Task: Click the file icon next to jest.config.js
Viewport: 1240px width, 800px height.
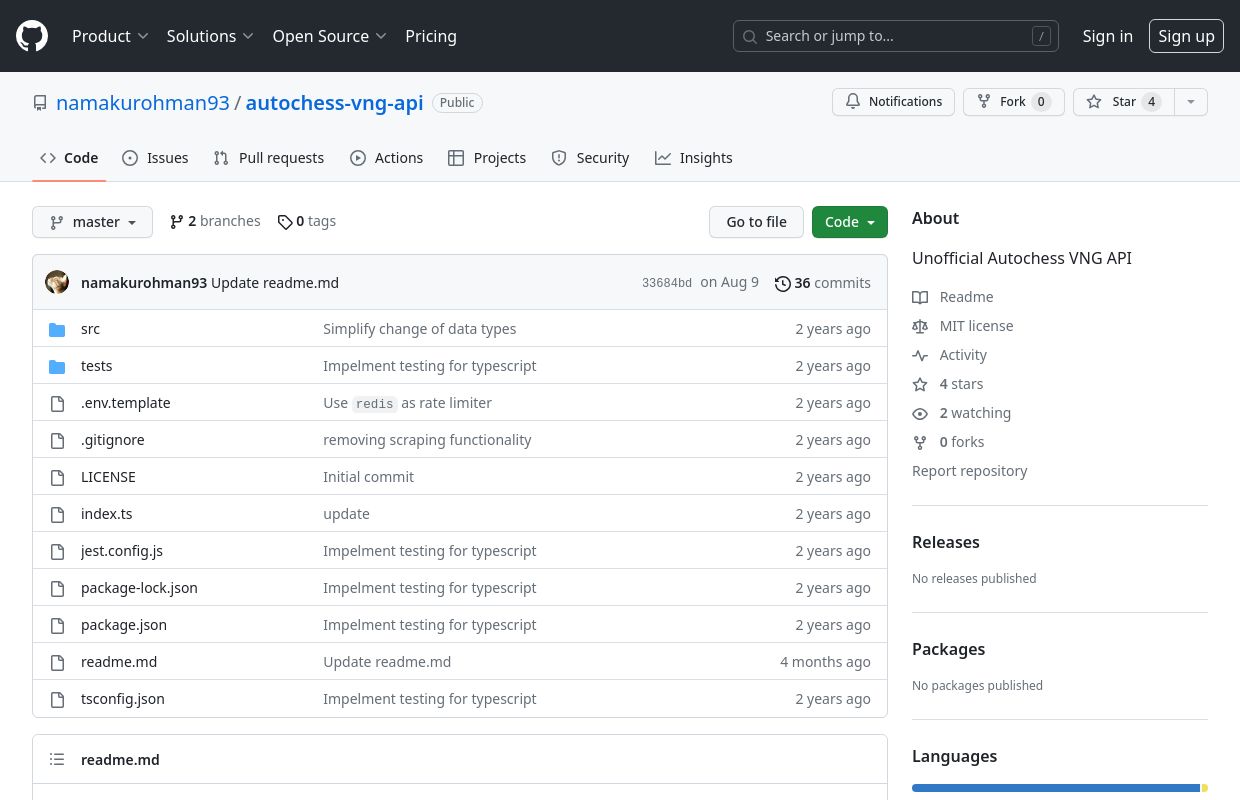Action: point(57,551)
